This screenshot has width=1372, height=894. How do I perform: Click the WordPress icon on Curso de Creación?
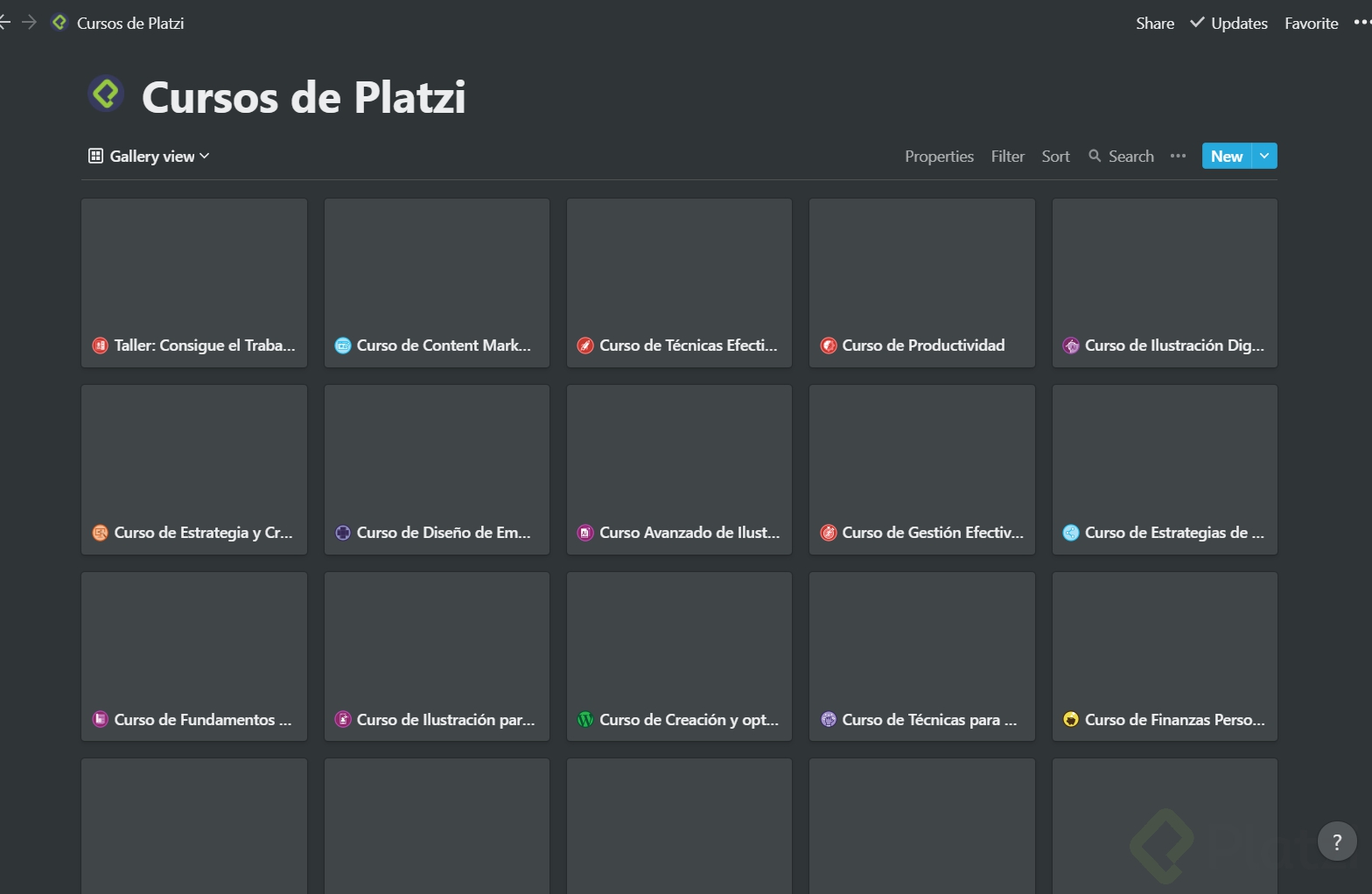[585, 720]
